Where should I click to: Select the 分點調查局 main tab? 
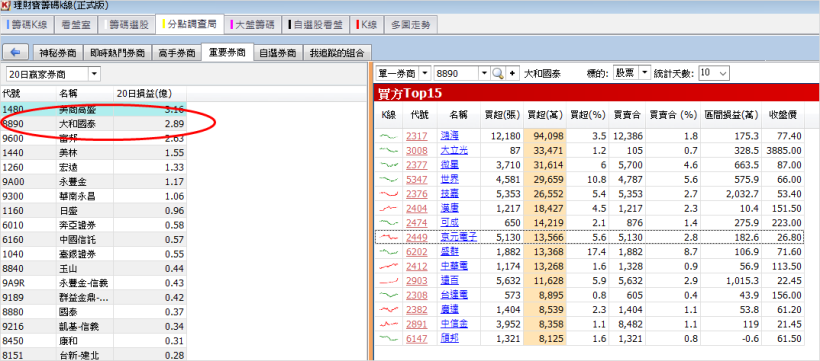190,24
